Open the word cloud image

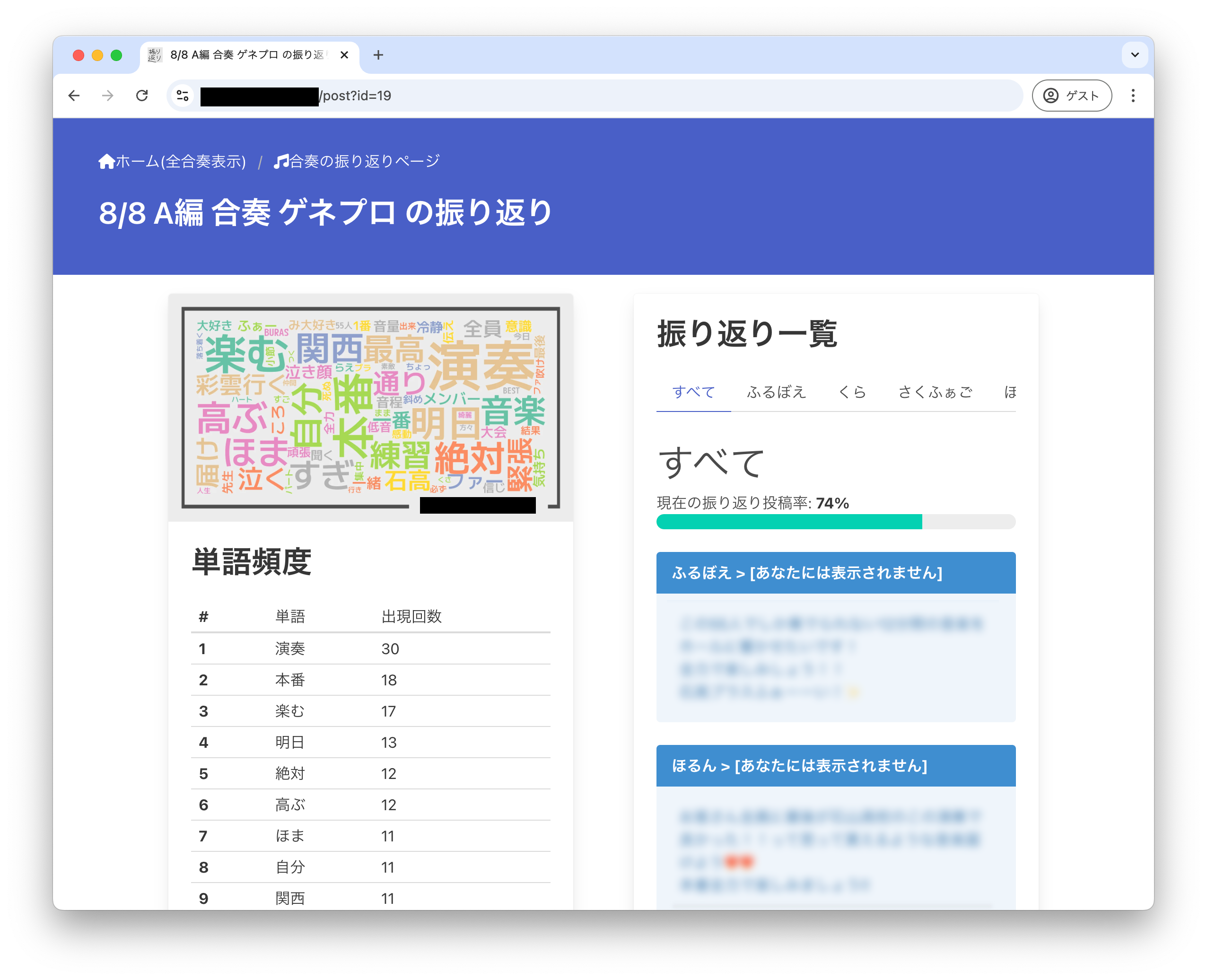pyautogui.click(x=370, y=408)
